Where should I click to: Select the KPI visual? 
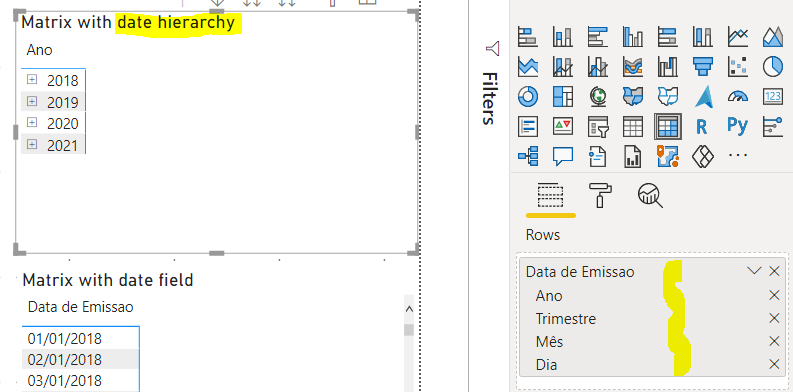click(562, 126)
